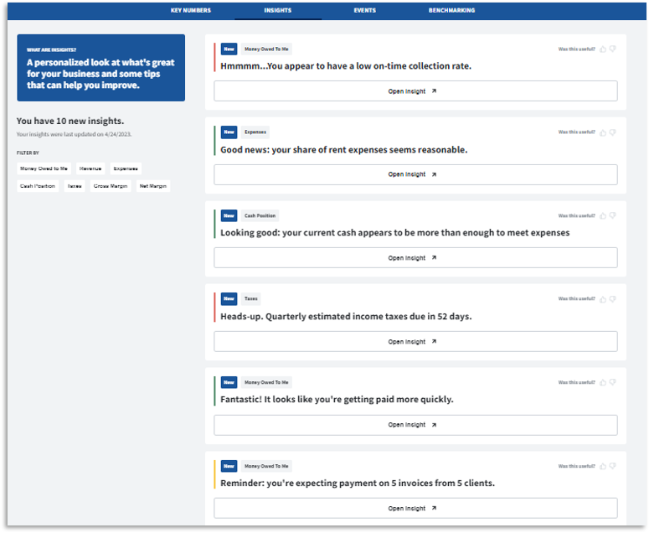Switch to the Key Numbers tab

pos(191,10)
